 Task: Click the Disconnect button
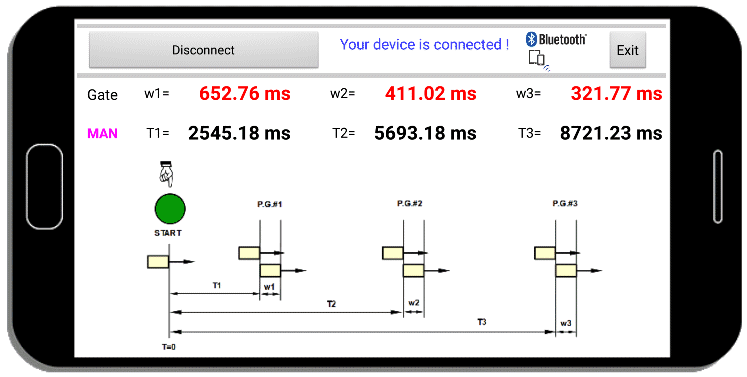pos(203,50)
